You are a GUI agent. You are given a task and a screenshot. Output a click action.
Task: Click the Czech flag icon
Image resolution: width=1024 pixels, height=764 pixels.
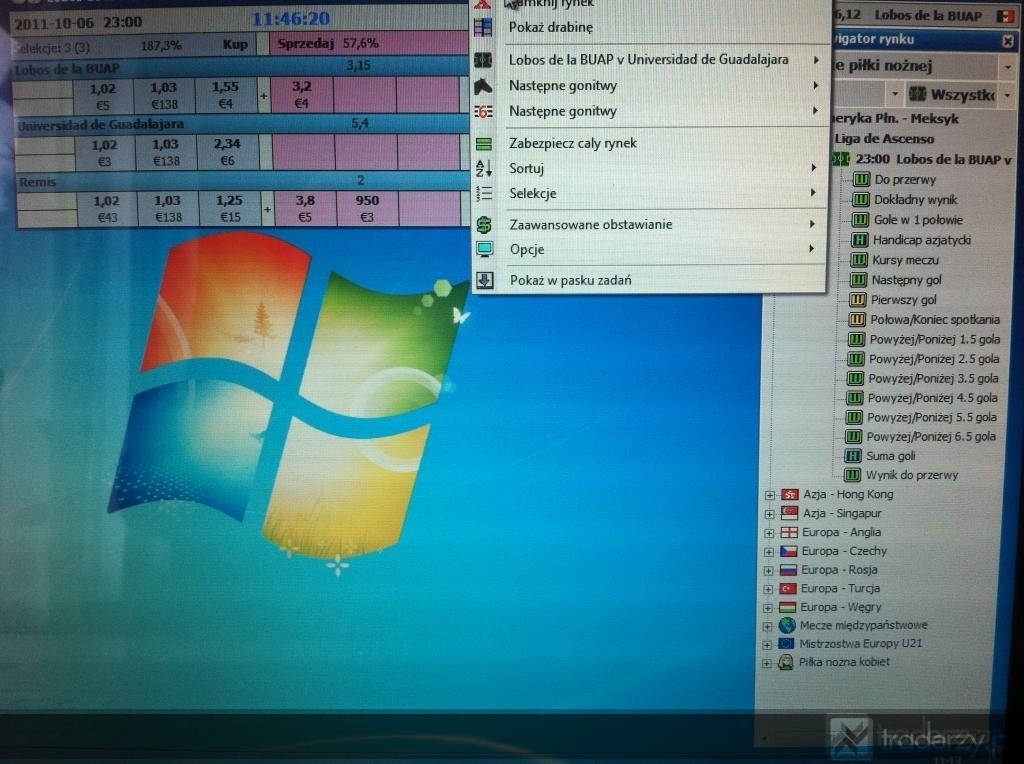tap(789, 551)
